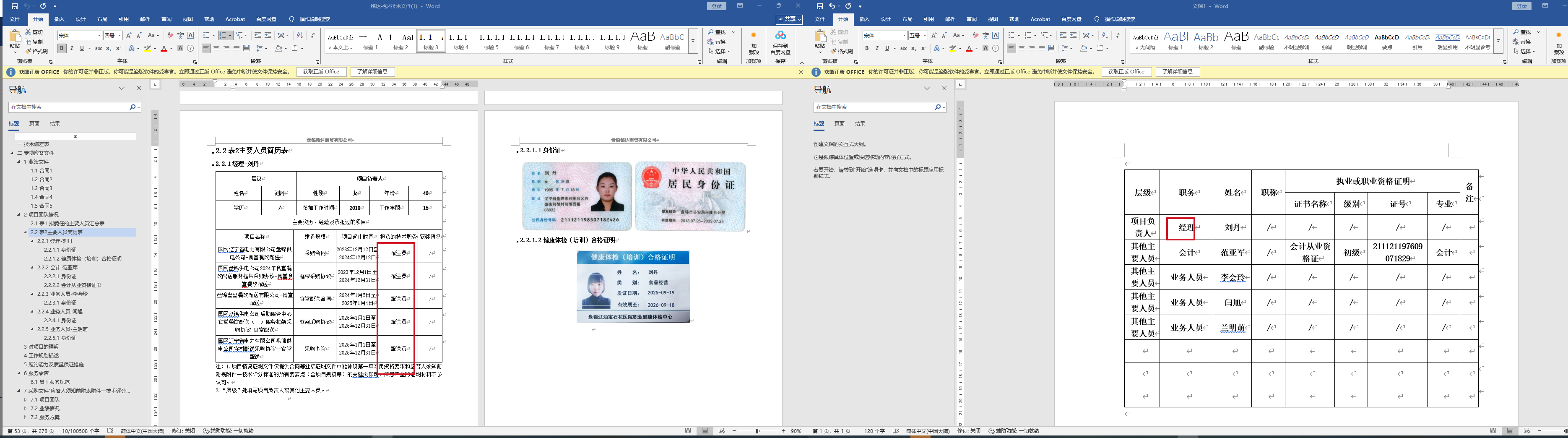Apply subscript in the left Word window
Screen dimensions: 1568x438
(108, 49)
